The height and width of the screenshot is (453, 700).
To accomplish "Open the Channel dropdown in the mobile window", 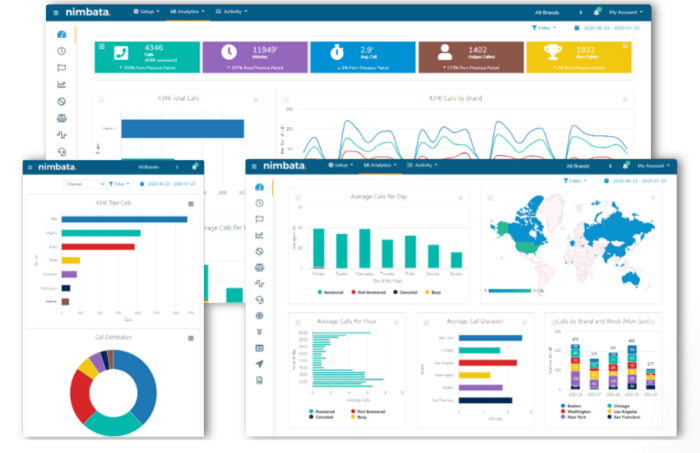I will pos(84,185).
